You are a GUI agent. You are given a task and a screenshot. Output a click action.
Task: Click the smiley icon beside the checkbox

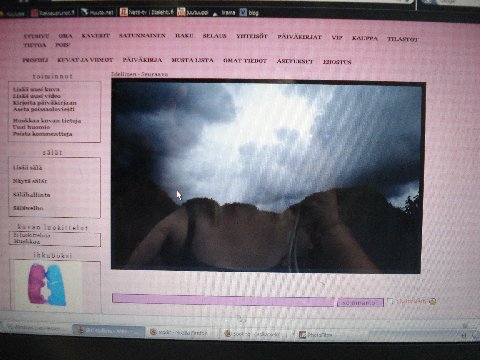433,301
